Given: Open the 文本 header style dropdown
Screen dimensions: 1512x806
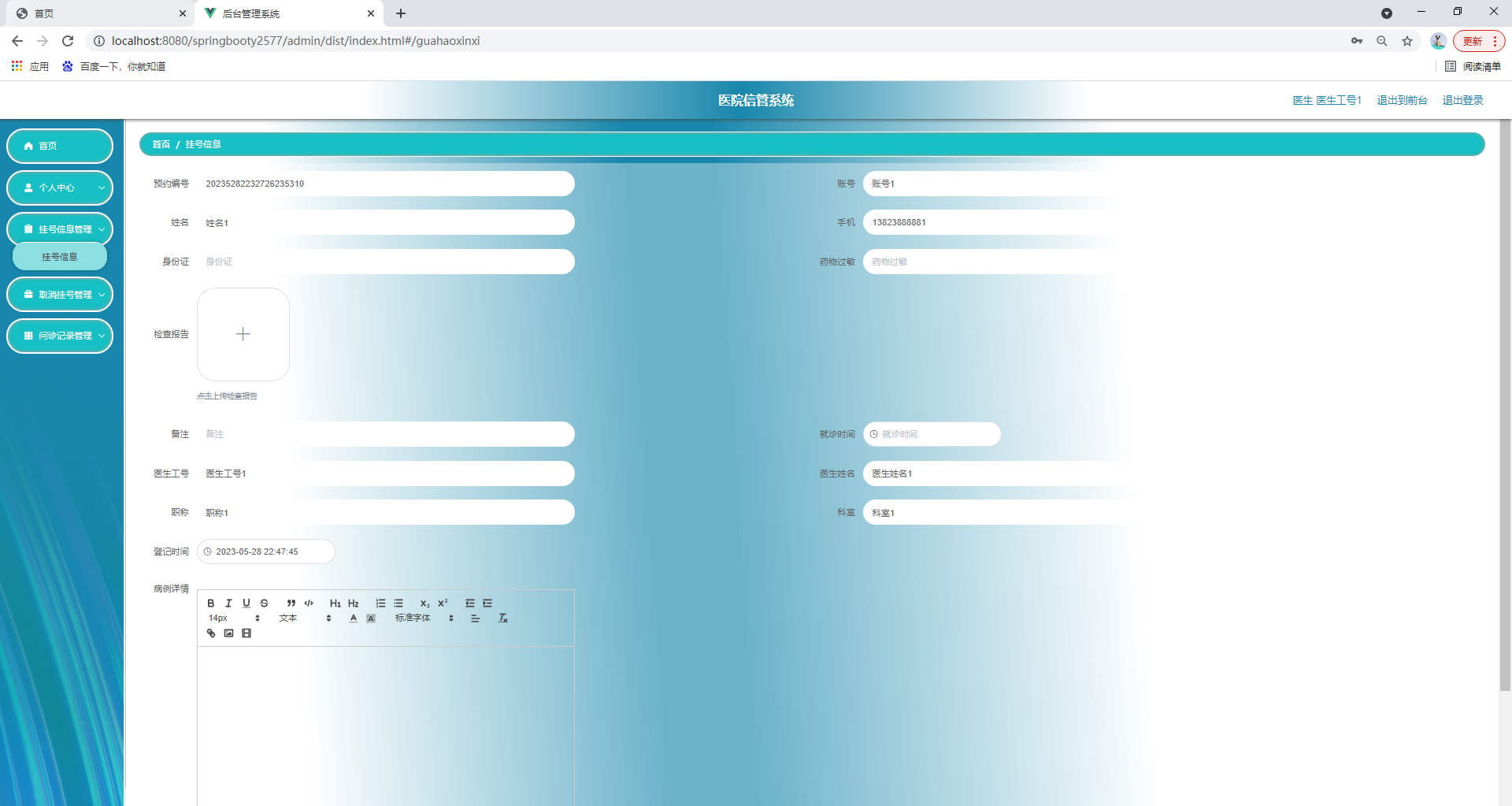Looking at the screenshot, I should [x=306, y=618].
